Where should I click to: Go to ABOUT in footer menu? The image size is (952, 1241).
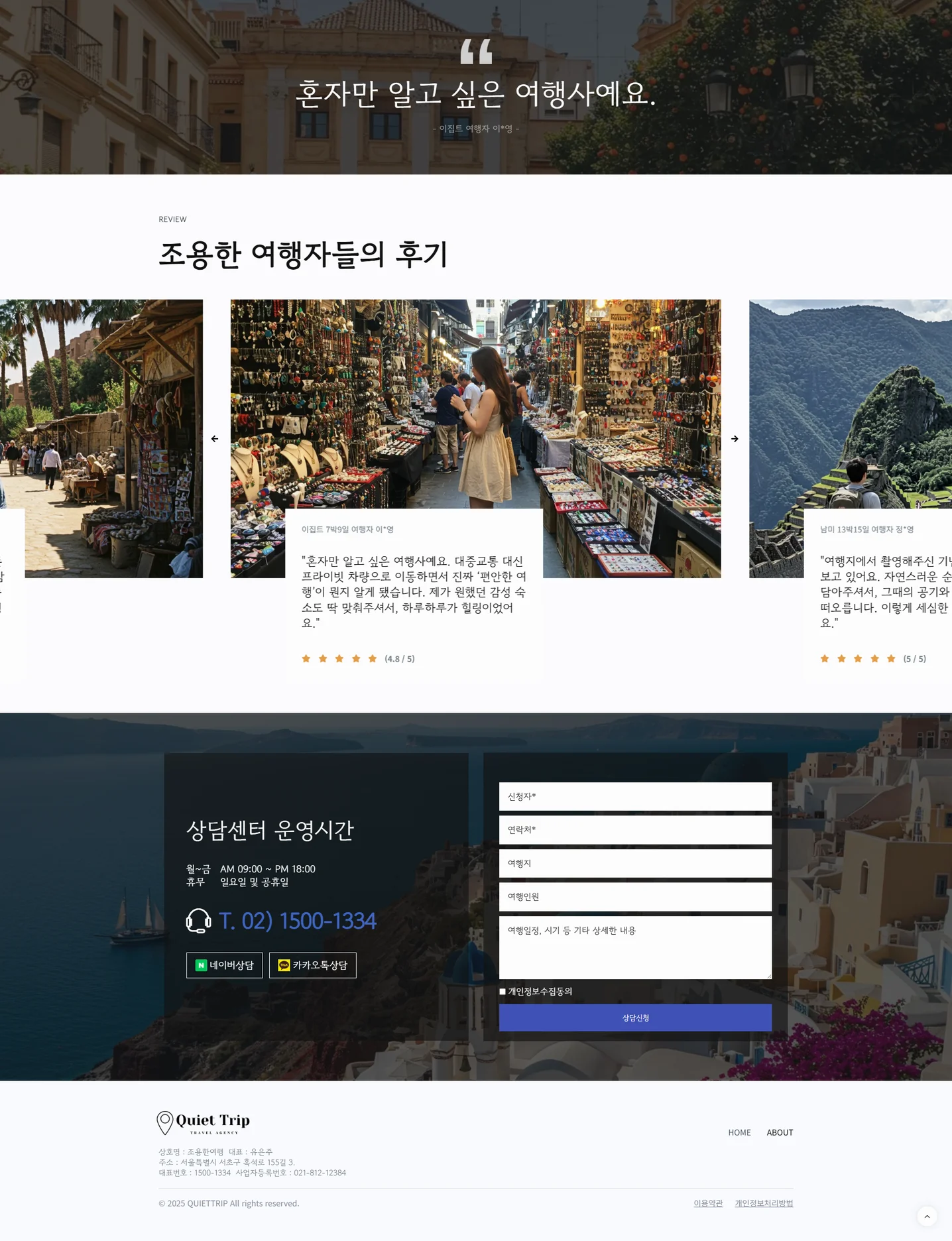[780, 1132]
